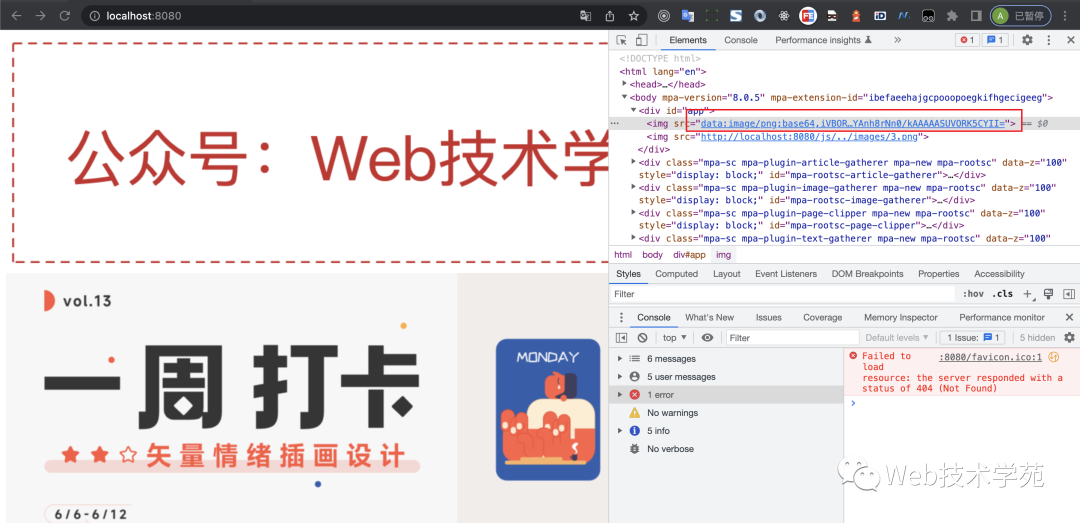The width and height of the screenshot is (1080, 523).
Task: Switch to the Elements panel
Action: click(687, 40)
